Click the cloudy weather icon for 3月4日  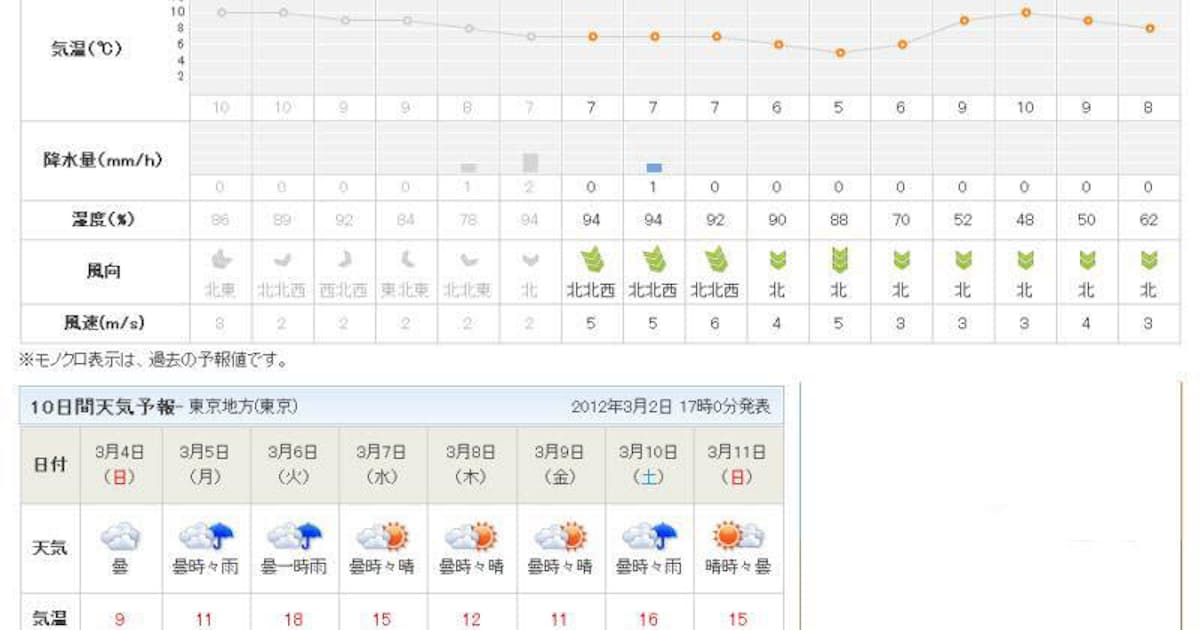click(x=119, y=537)
